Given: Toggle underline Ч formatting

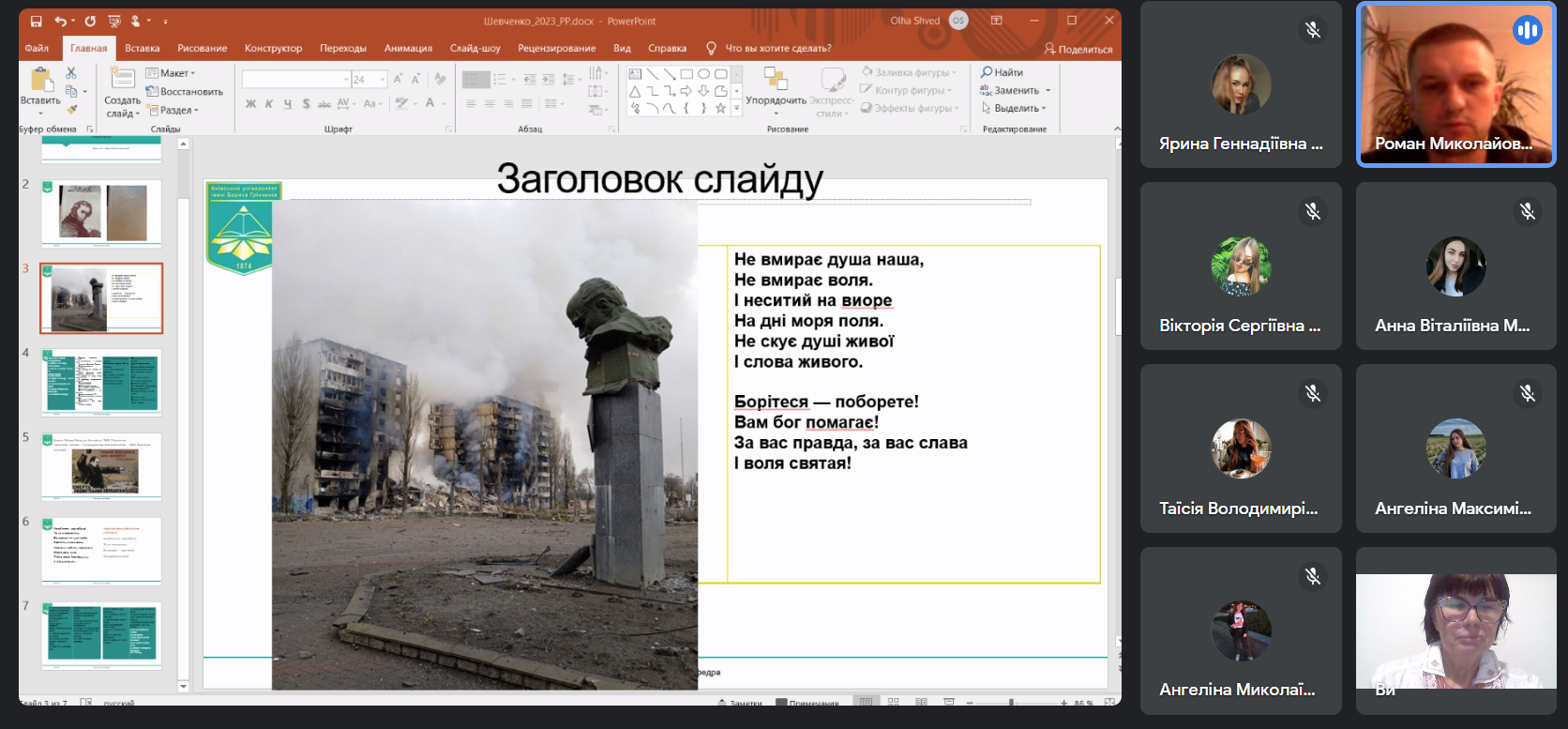Looking at the screenshot, I should click(288, 104).
